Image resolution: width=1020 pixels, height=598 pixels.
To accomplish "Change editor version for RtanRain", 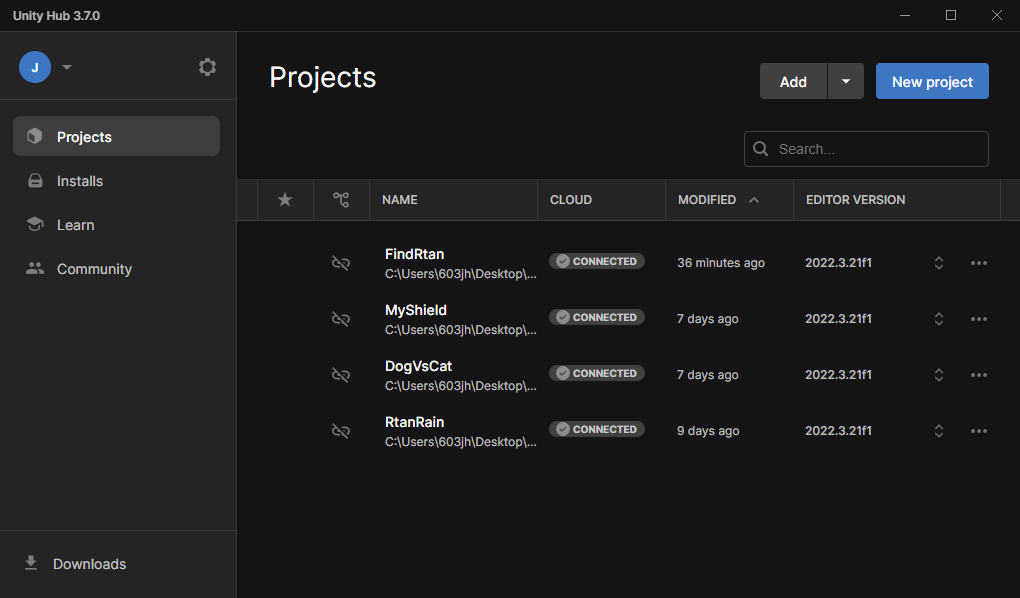I will click(939, 431).
